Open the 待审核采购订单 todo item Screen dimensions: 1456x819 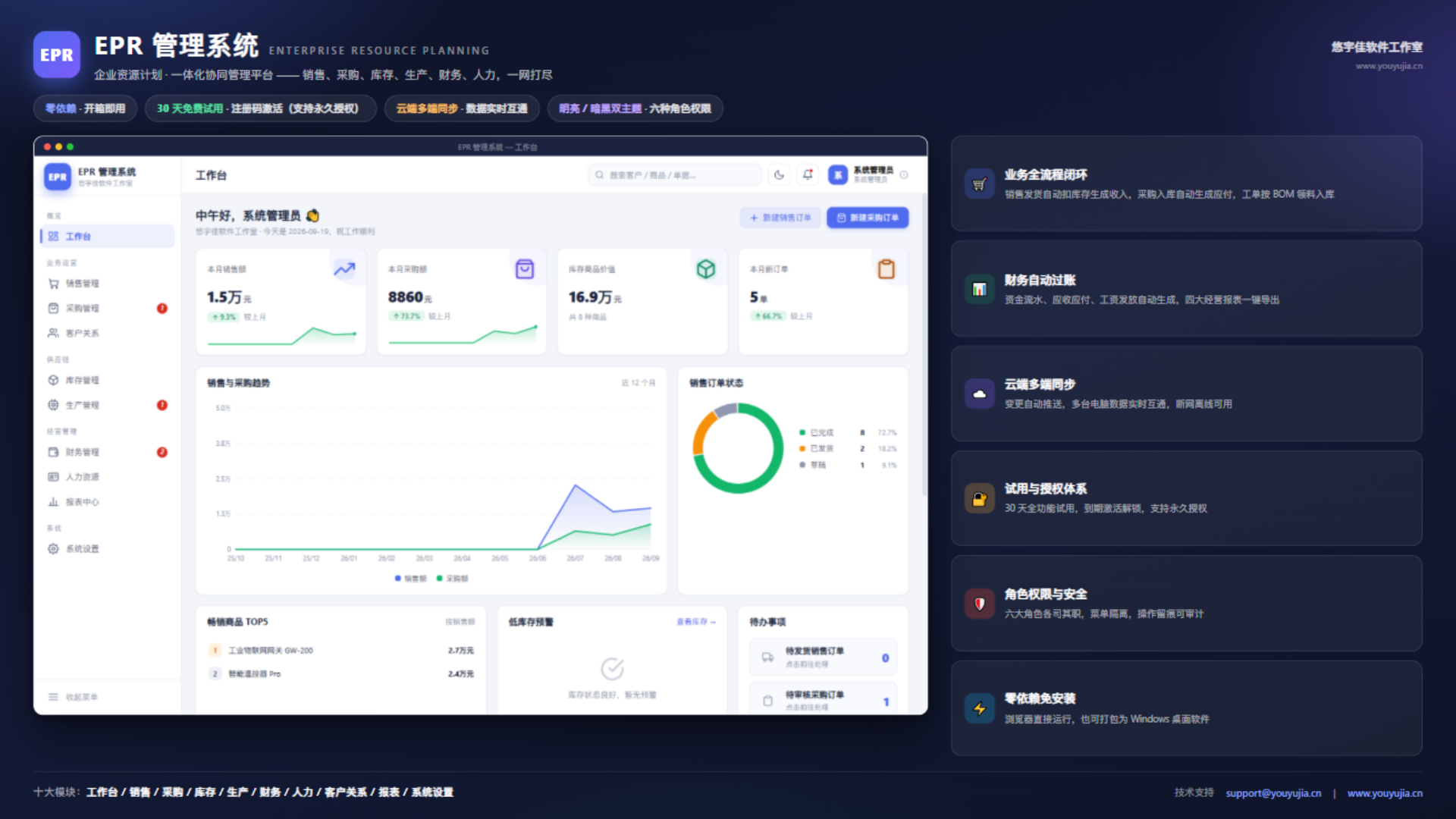coord(823,699)
